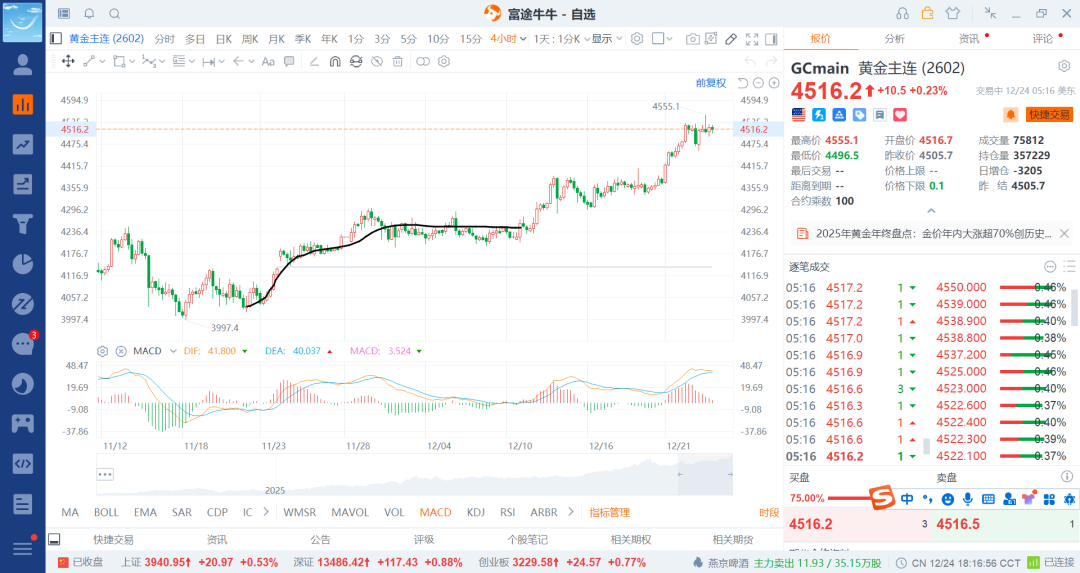Click 时段 session button
This screenshot has width=1080, height=573.
[769, 512]
